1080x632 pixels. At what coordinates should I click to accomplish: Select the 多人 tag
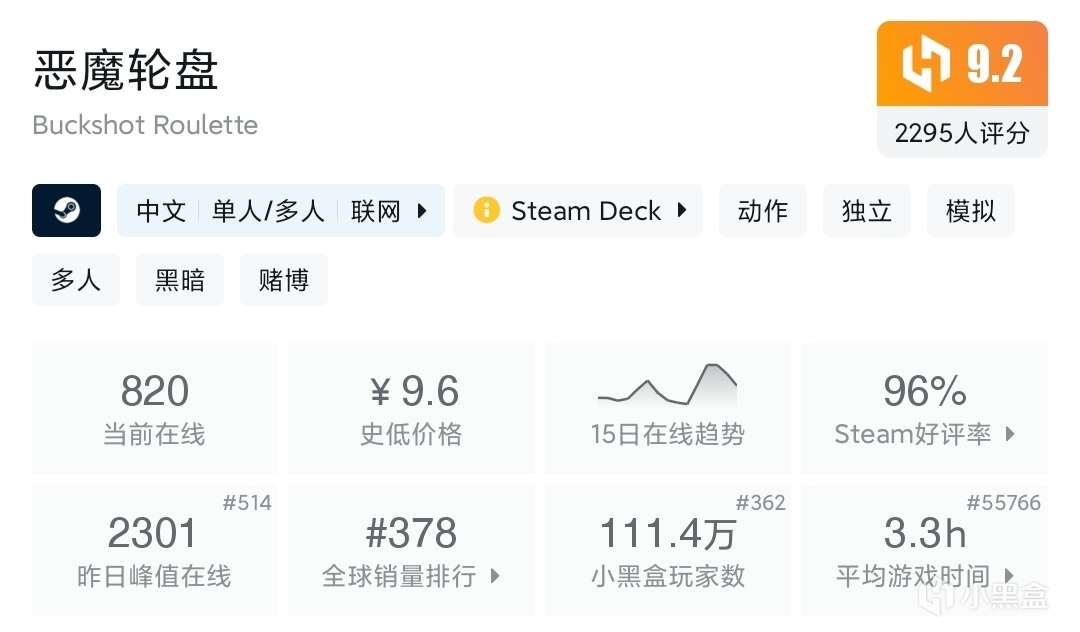tap(75, 280)
